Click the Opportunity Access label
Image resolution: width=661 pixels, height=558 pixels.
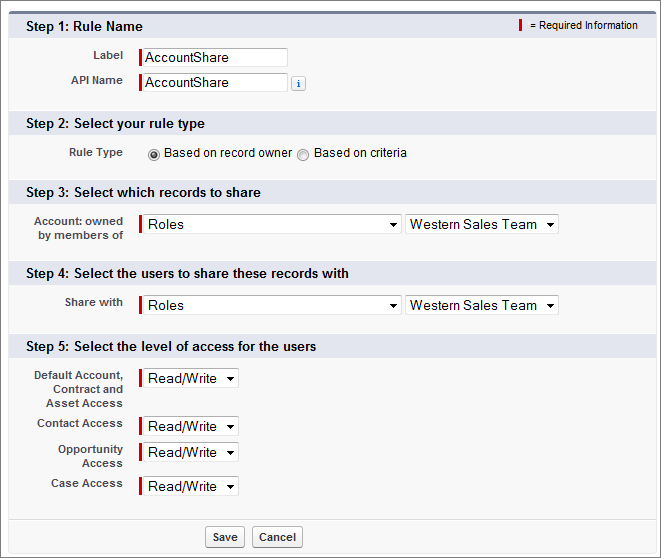point(90,456)
